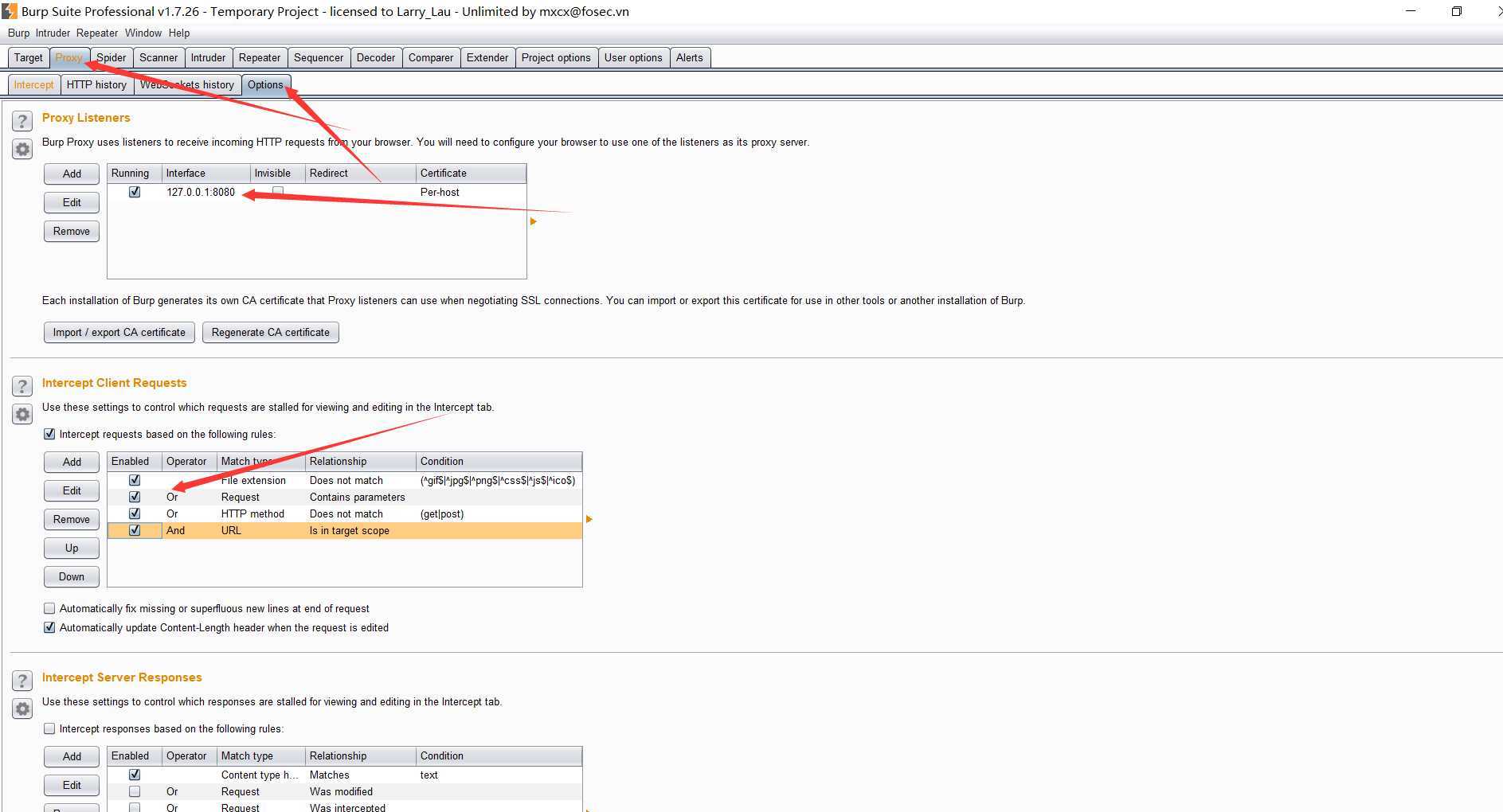The height and width of the screenshot is (812, 1503).
Task: Open settings gear for Proxy Listeners
Action: click(22, 149)
